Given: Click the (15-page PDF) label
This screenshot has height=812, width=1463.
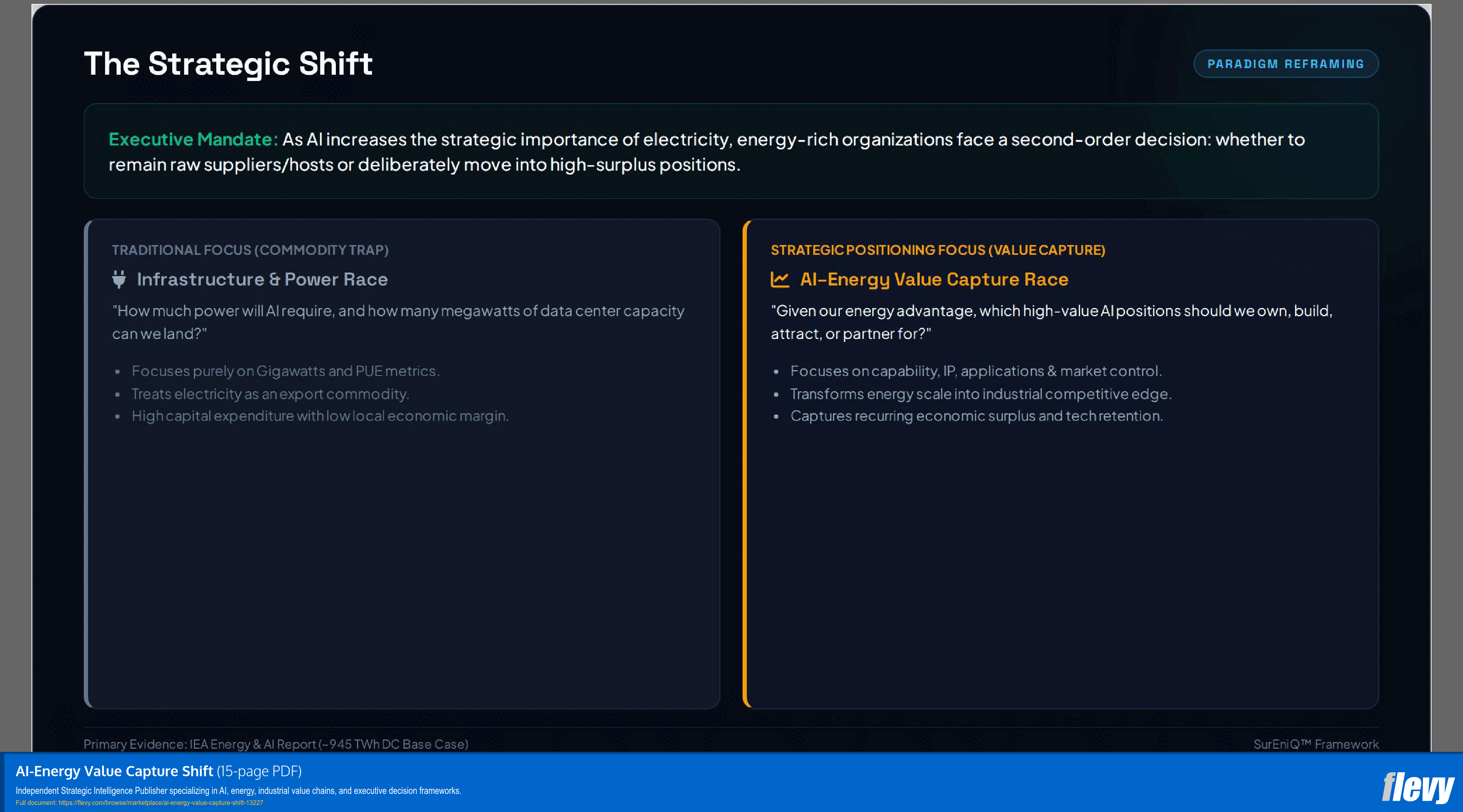Looking at the screenshot, I should click(x=259, y=771).
